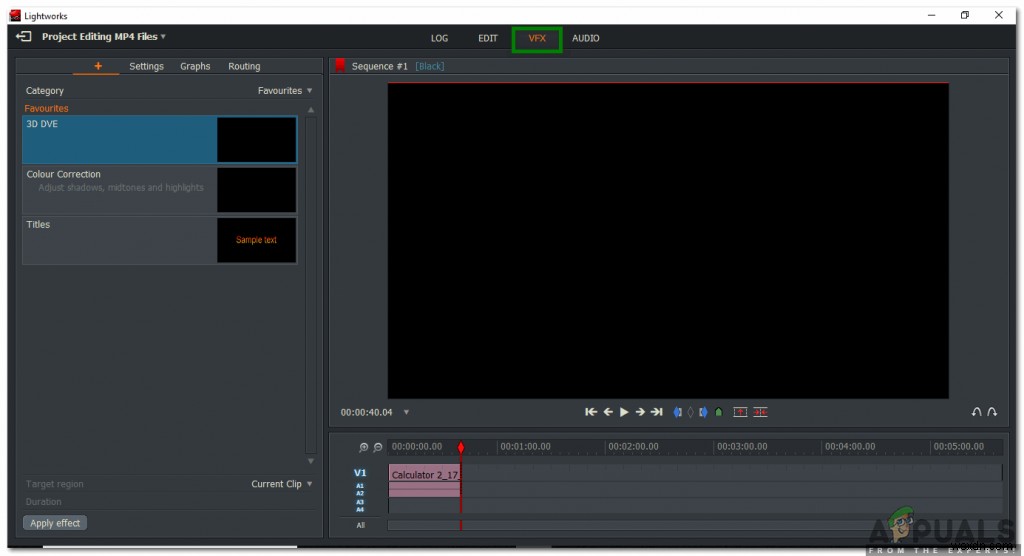Step back one frame with left arrow

[x=608, y=412]
